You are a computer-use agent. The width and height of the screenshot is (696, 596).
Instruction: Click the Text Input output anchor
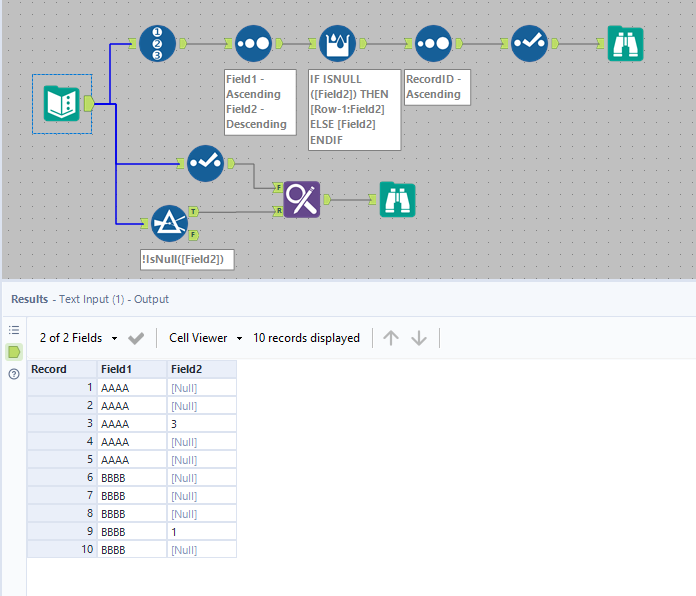[x=89, y=103]
